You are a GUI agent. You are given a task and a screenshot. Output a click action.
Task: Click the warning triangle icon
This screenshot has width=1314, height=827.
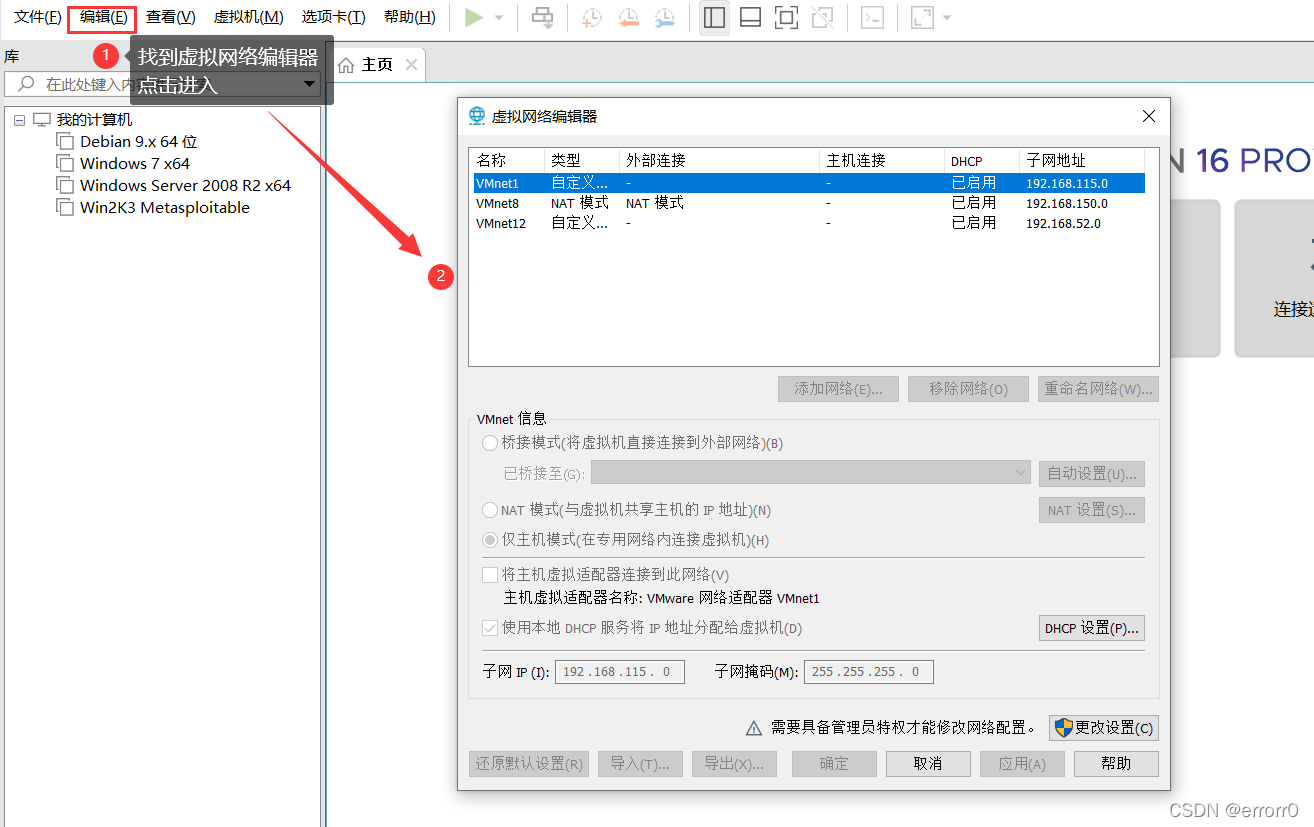[x=755, y=728]
